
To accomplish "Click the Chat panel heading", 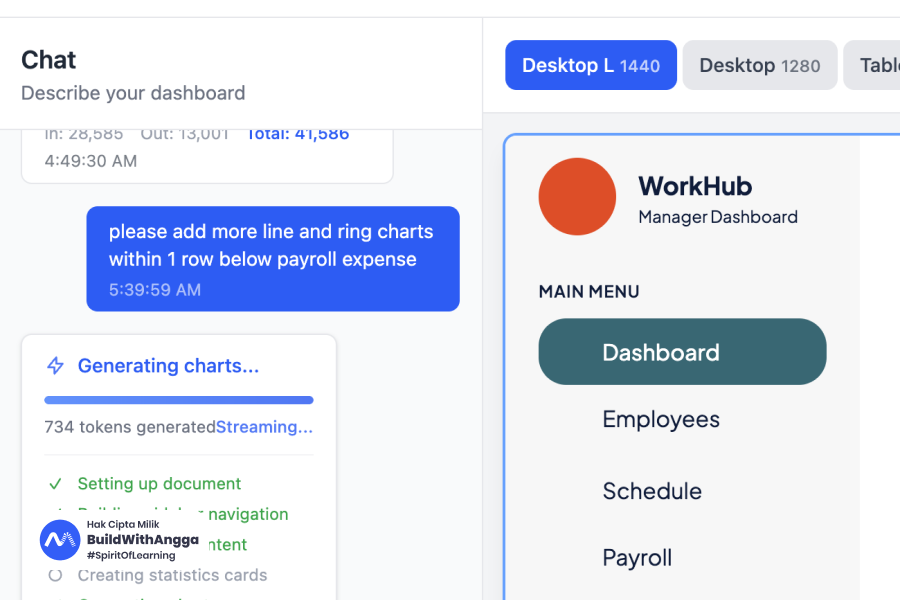I will pos(48,60).
